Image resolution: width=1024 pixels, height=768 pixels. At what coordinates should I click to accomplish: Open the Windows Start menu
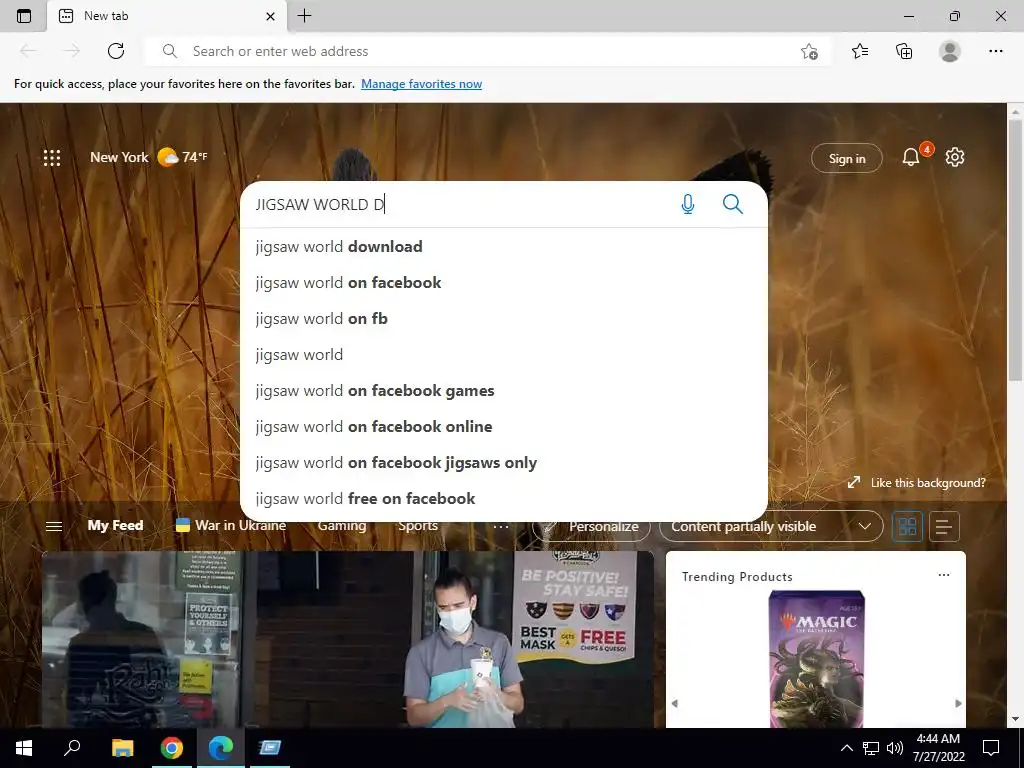24,748
